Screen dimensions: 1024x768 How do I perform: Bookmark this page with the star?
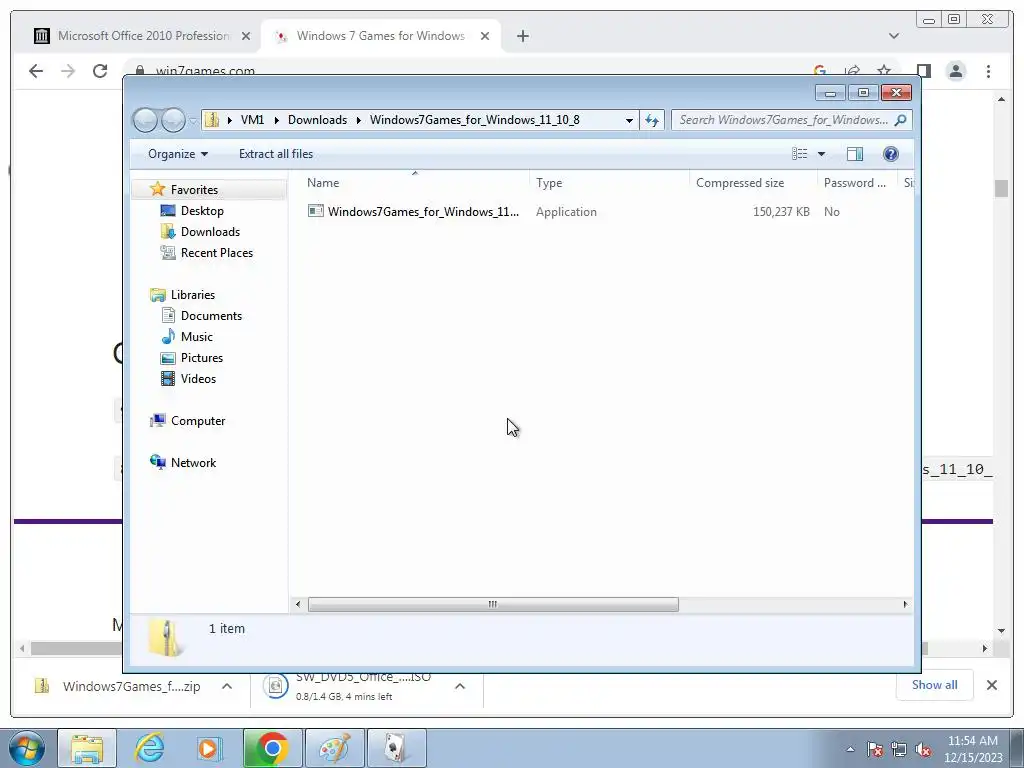pyautogui.click(x=884, y=71)
